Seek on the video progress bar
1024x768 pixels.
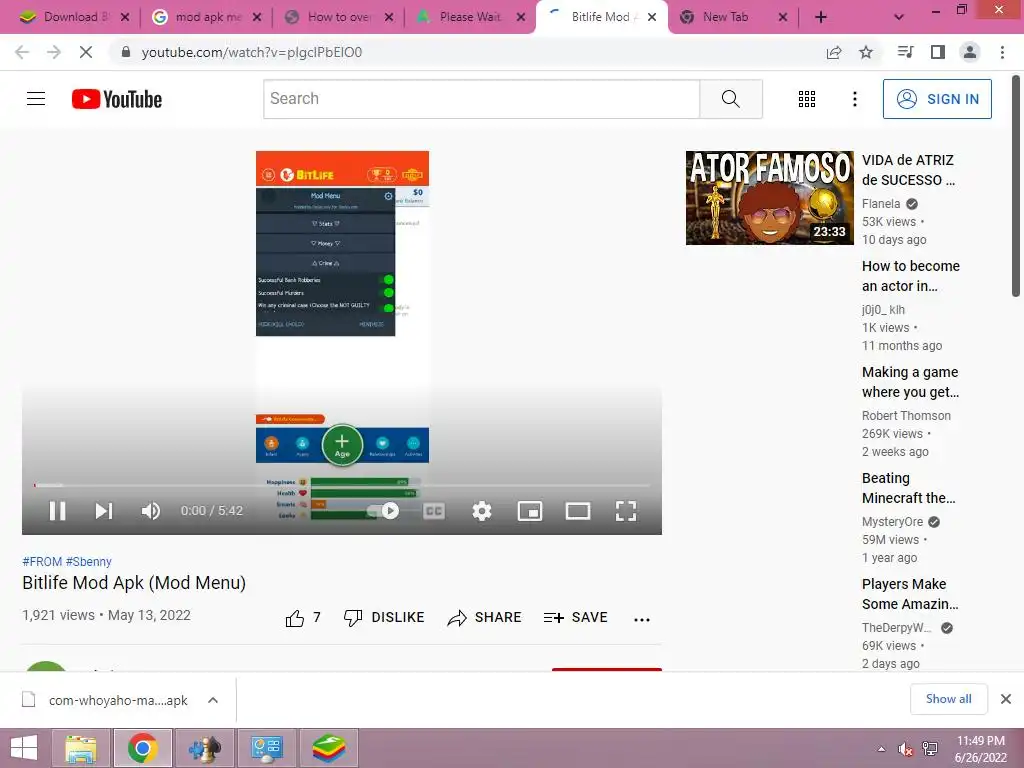342,485
